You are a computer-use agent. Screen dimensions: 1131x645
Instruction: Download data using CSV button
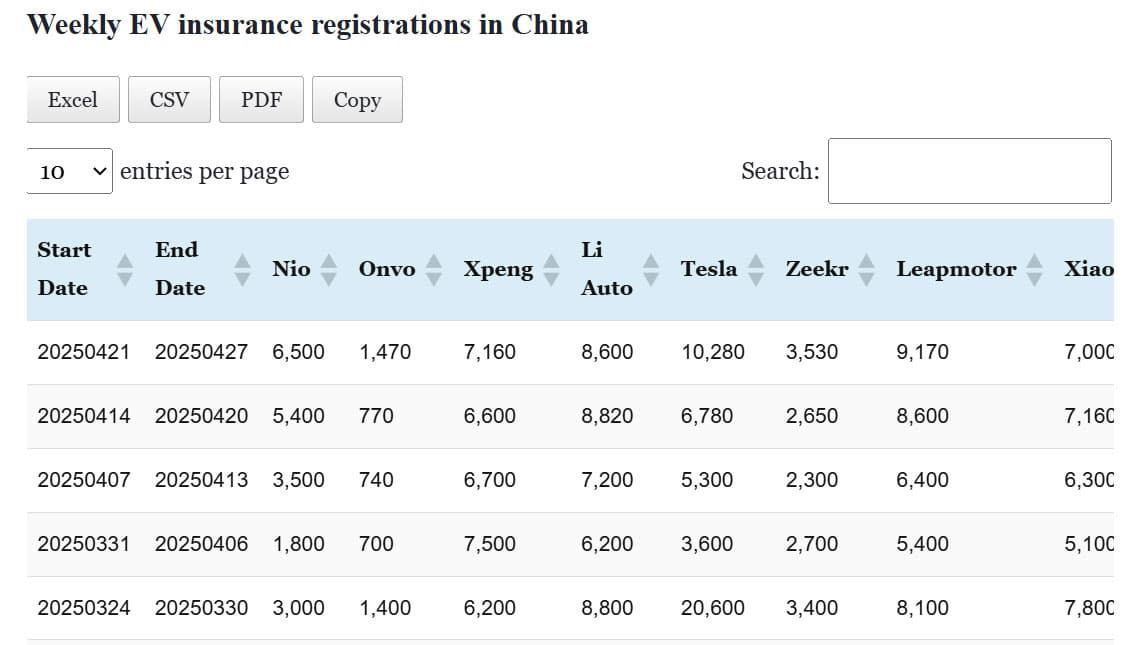[x=169, y=100]
